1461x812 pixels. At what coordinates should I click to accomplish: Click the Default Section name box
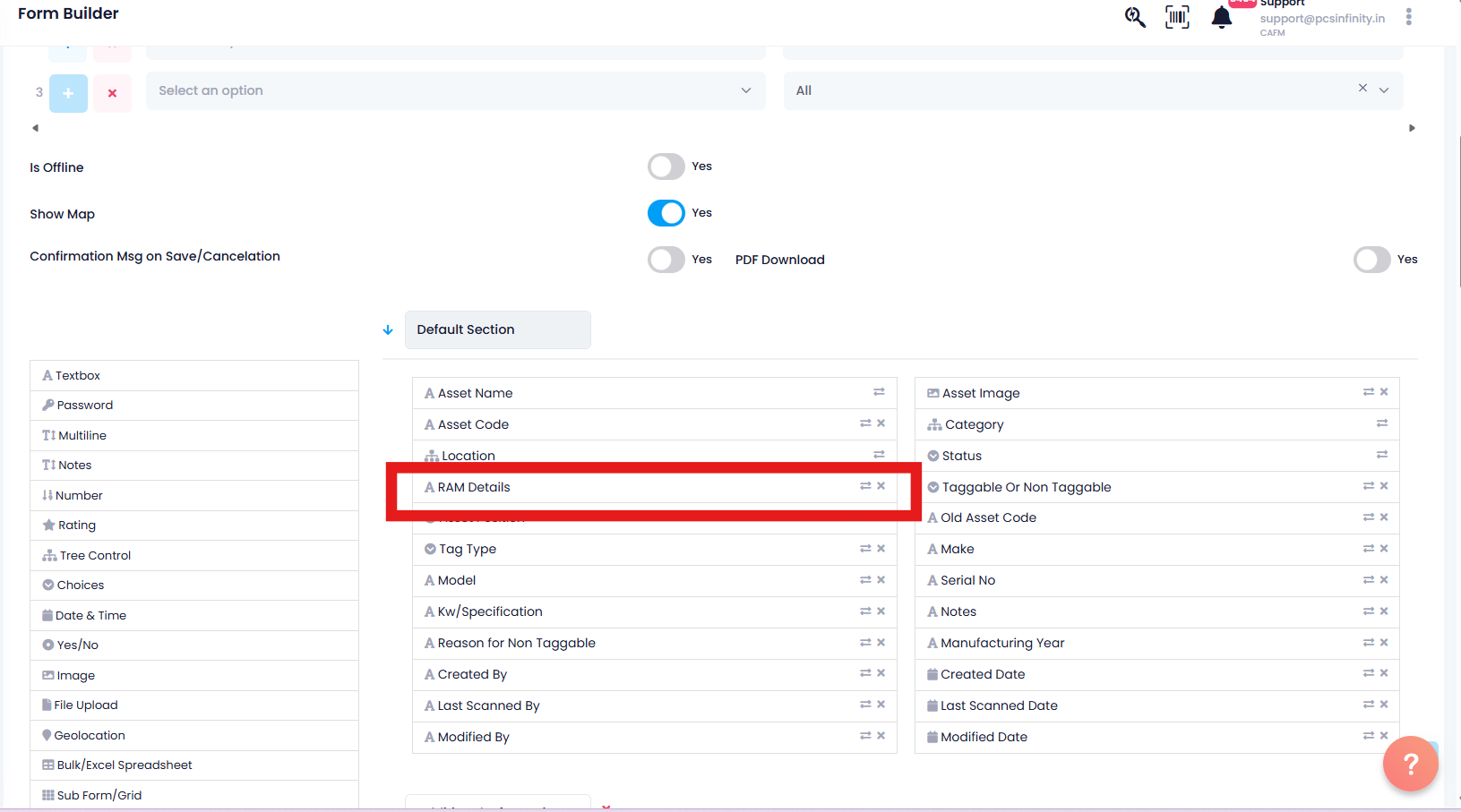tap(497, 329)
